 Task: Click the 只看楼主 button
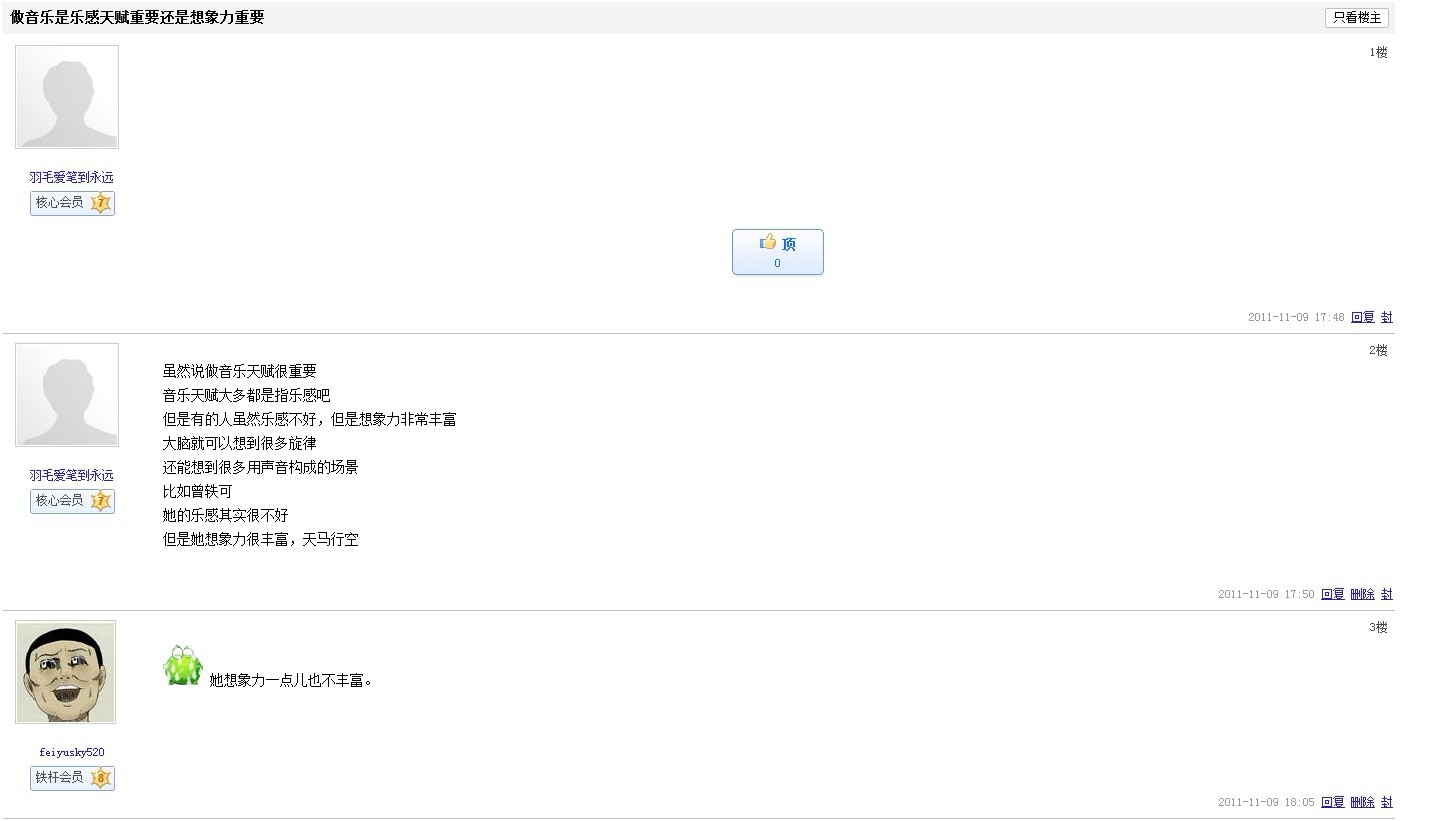click(1356, 18)
